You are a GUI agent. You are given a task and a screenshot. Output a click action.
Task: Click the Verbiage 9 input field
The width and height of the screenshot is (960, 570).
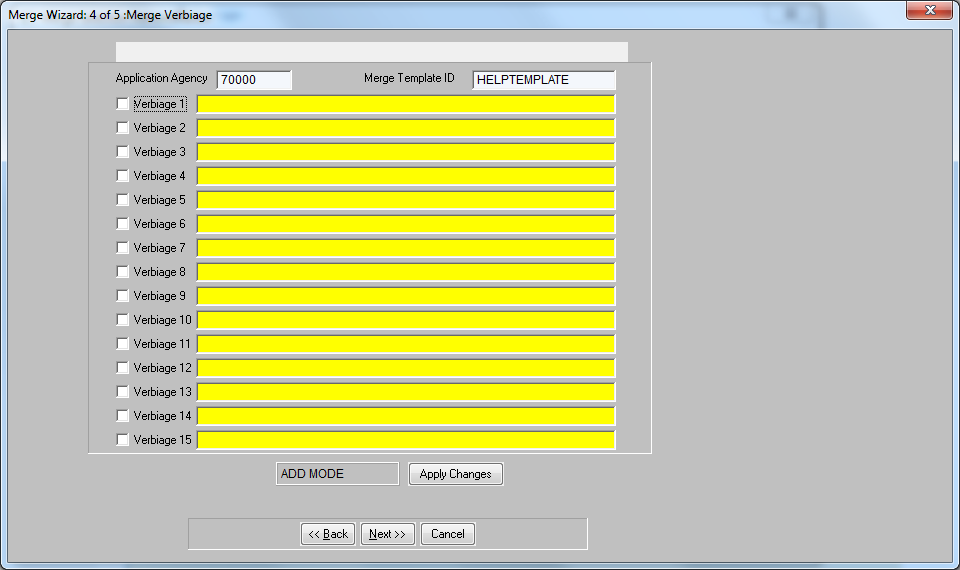[406, 296]
